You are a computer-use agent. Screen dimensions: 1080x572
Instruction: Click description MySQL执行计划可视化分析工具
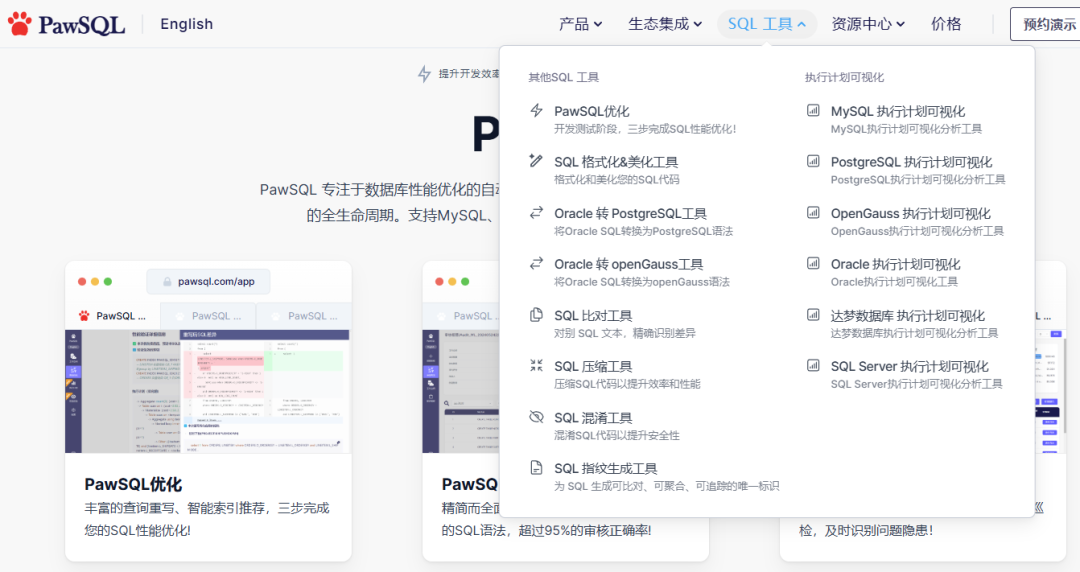click(x=906, y=129)
